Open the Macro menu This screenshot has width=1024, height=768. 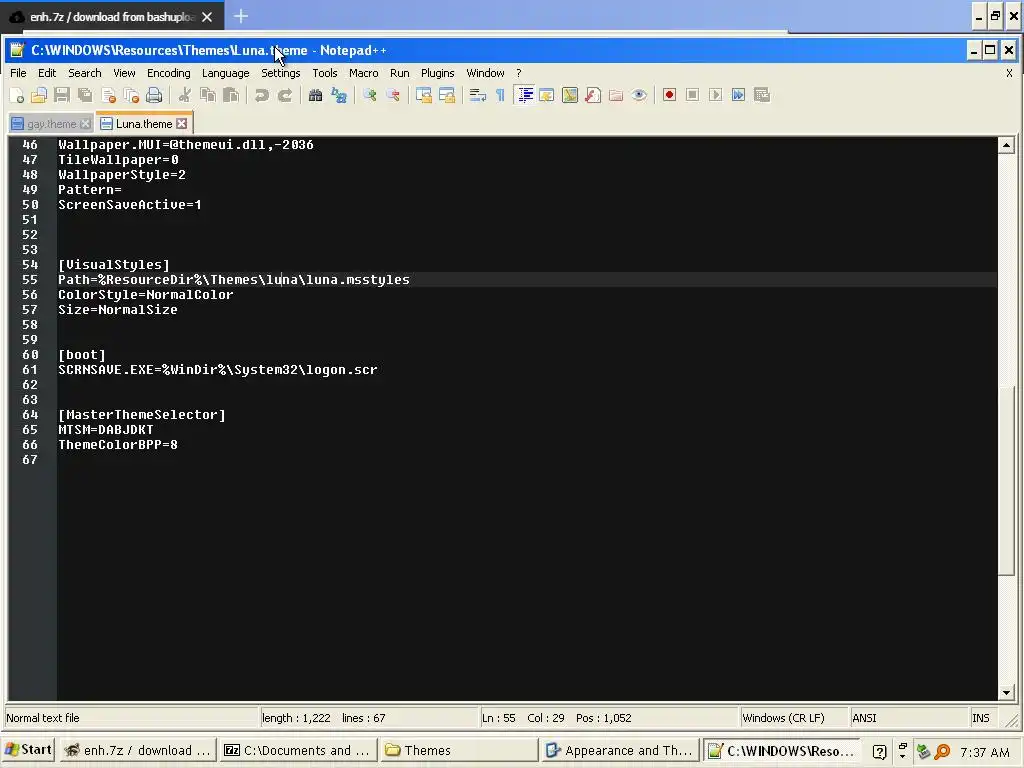[364, 73]
